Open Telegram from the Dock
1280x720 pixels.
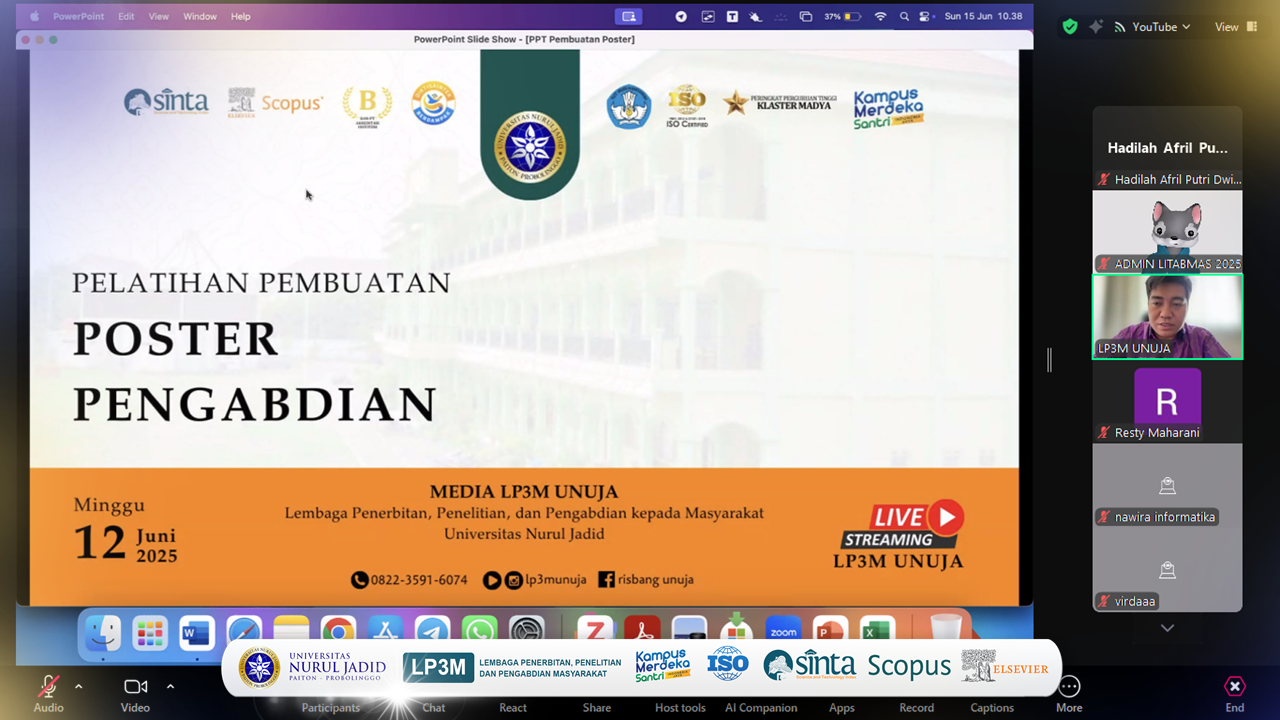tap(432, 630)
